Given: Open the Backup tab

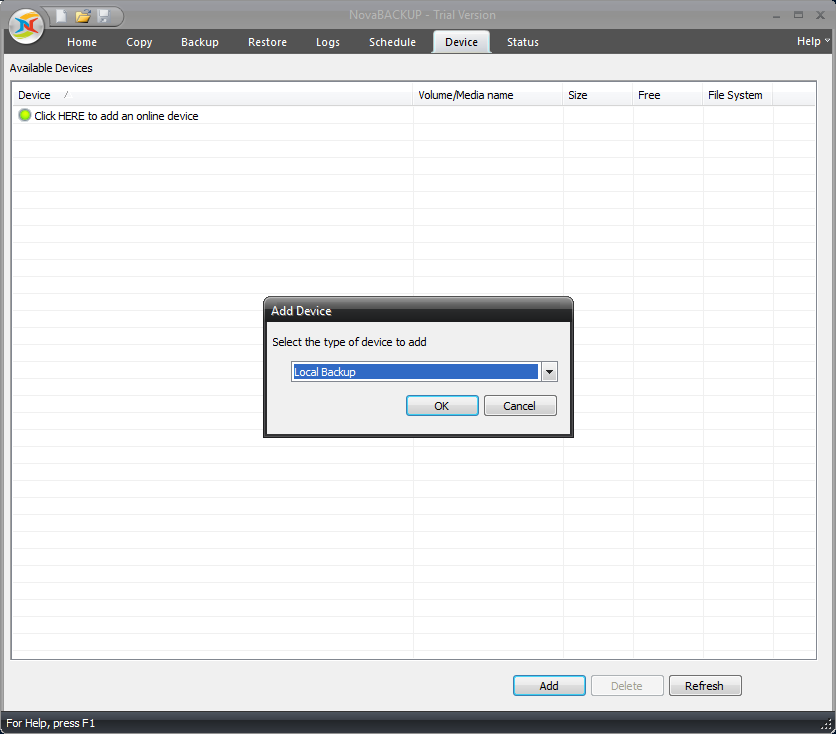Looking at the screenshot, I should [199, 42].
